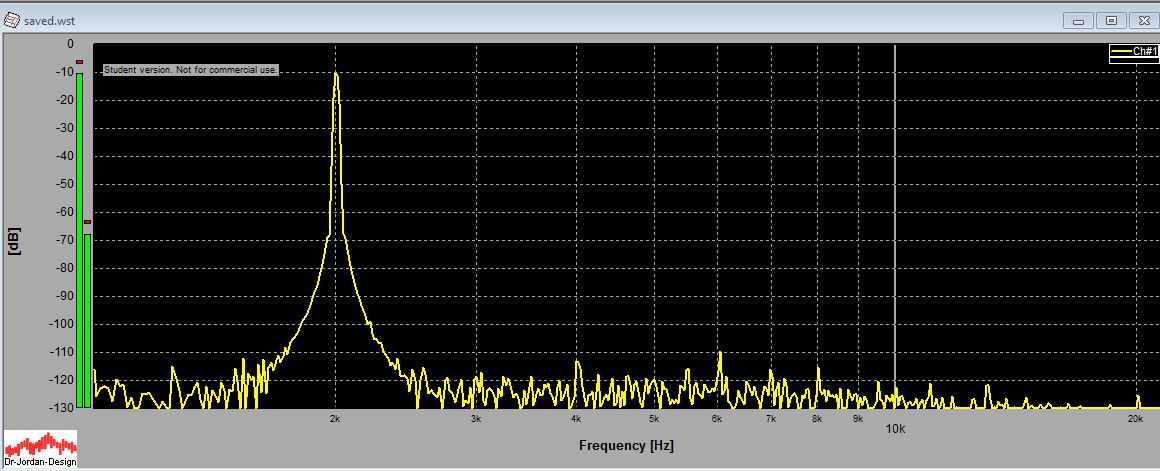Click the 5k frequency axis label
1160x471 pixels.
point(654,419)
